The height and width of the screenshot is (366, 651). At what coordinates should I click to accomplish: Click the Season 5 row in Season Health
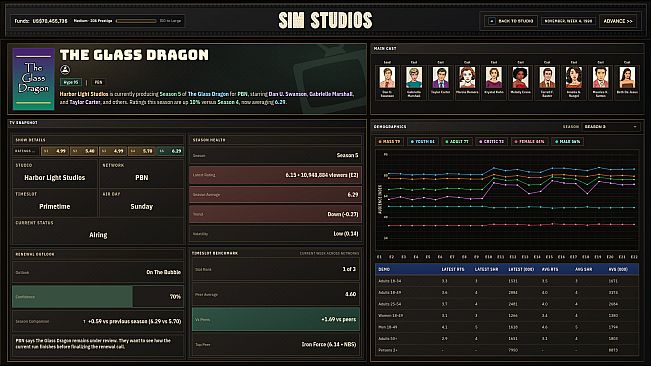(275, 155)
